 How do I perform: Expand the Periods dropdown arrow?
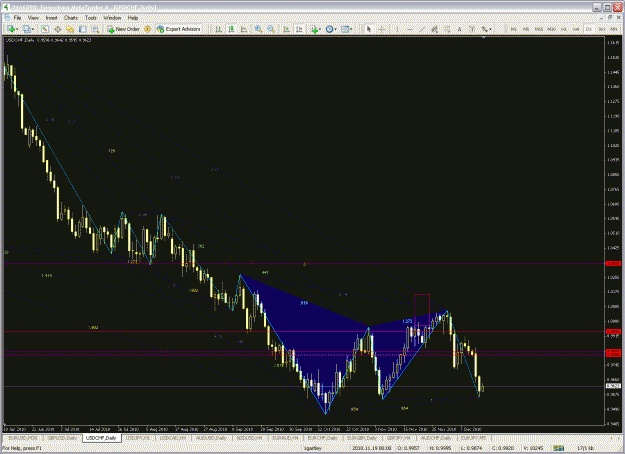pyautogui.click(x=336, y=29)
